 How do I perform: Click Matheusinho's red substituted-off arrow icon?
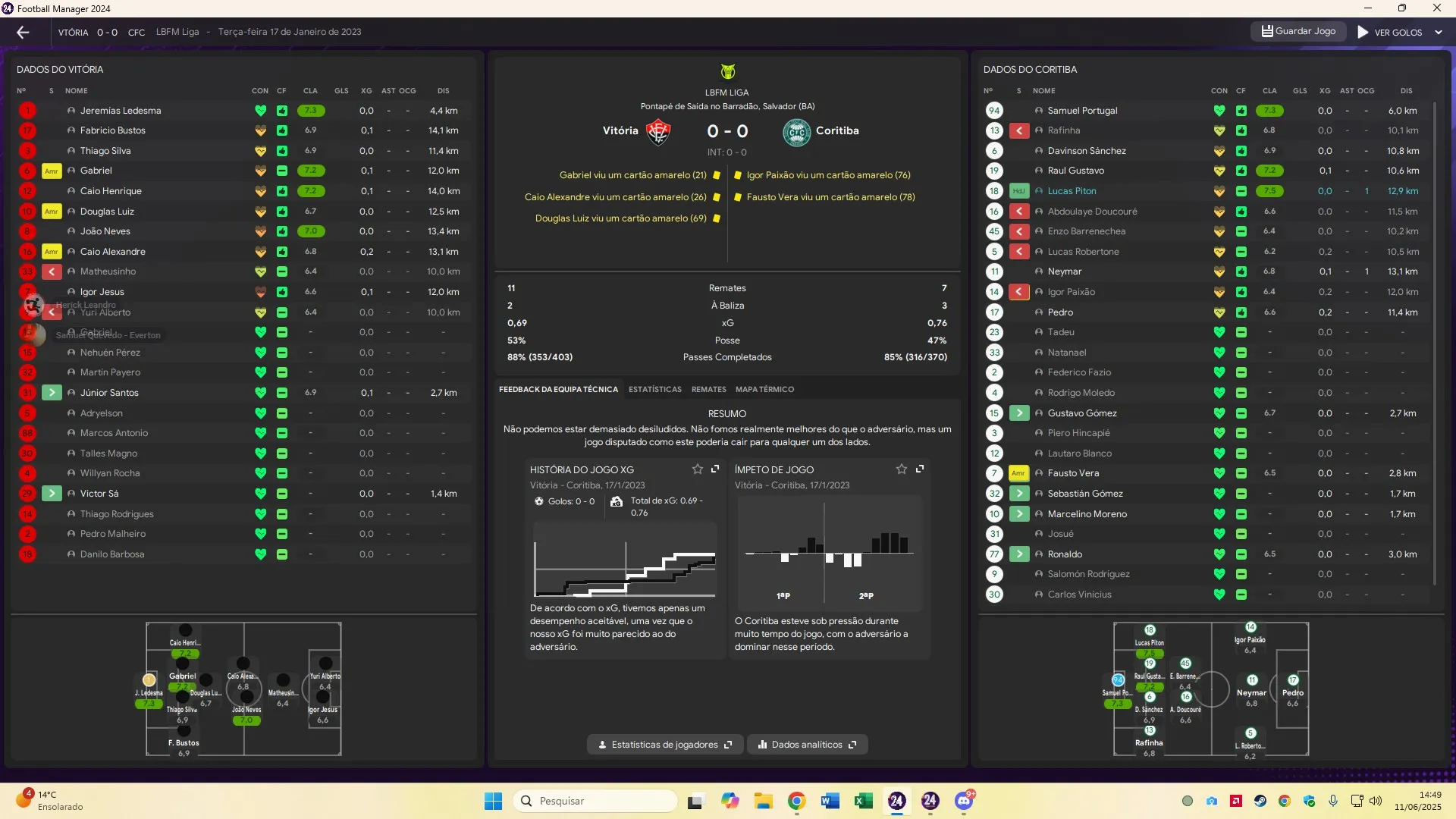tap(52, 271)
